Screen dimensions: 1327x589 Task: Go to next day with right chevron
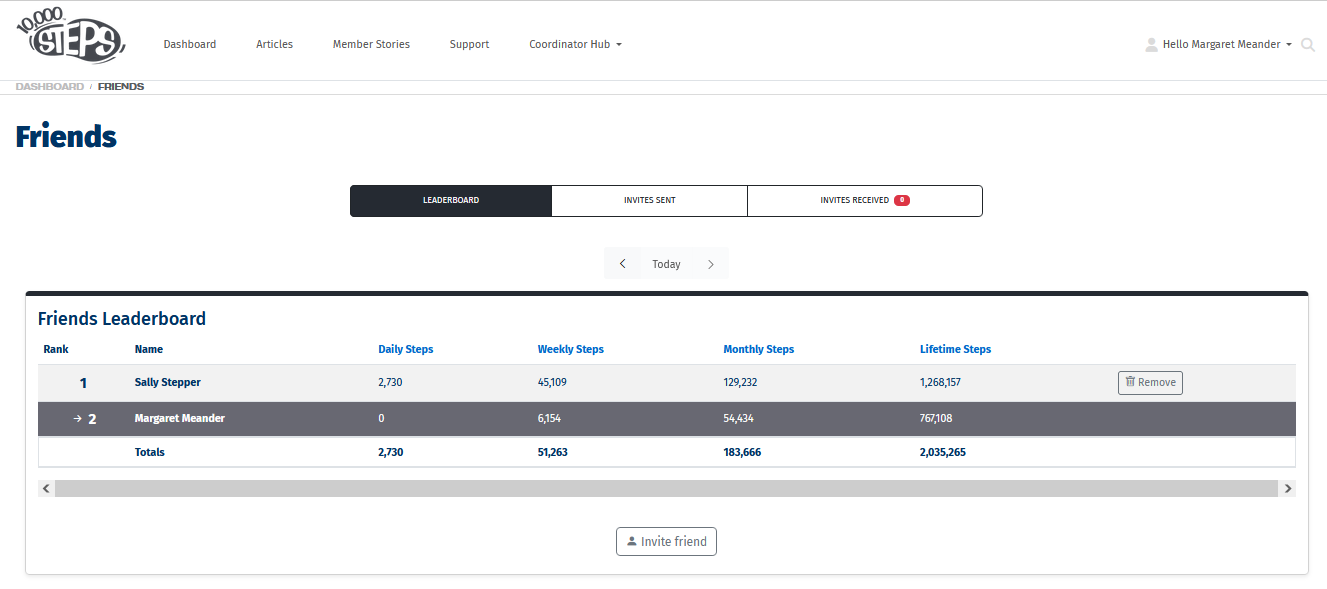click(711, 264)
